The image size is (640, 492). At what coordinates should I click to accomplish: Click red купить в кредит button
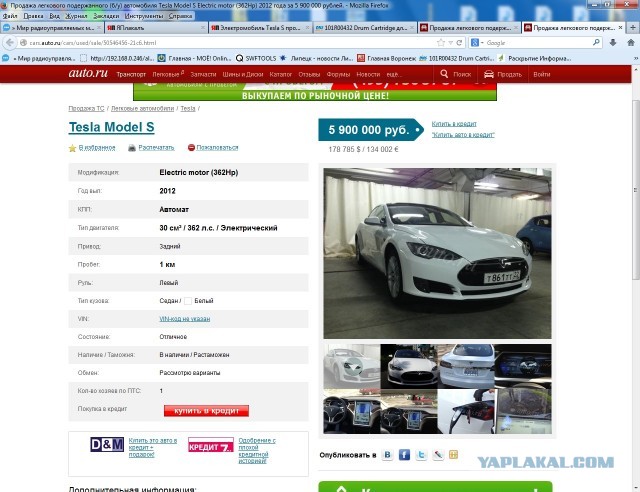coord(206,411)
